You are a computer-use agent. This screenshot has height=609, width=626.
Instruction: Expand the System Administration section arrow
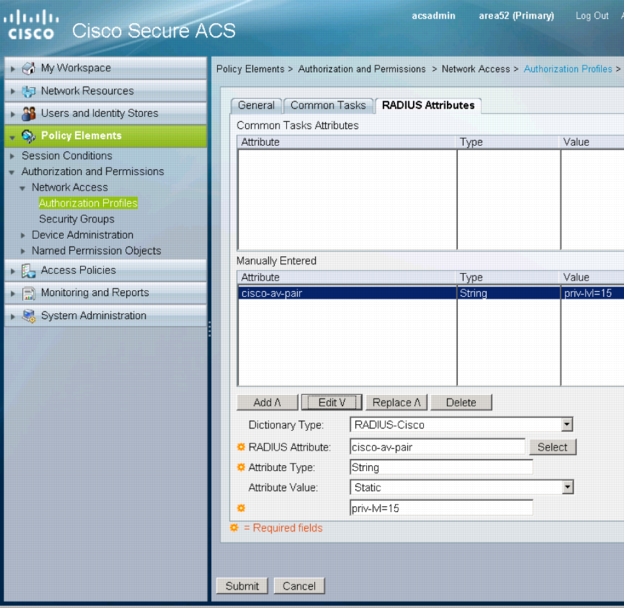[x=13, y=316]
